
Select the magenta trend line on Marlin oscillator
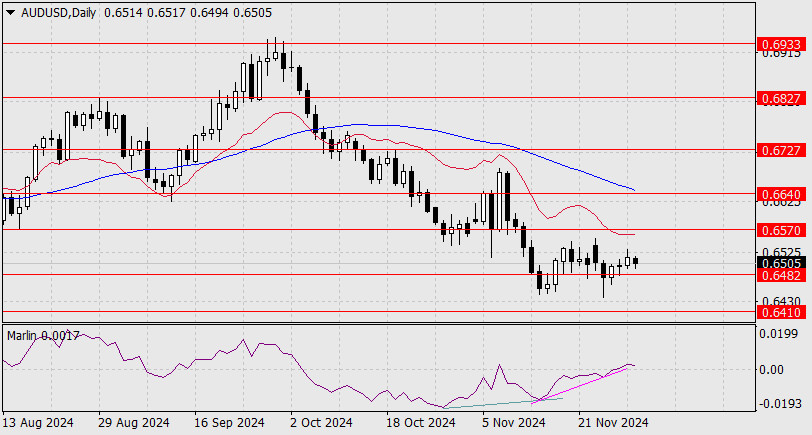click(580, 384)
